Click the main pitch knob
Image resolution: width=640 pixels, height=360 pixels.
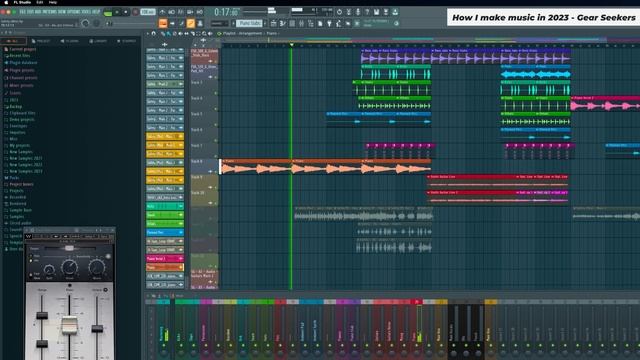coord(96,24)
